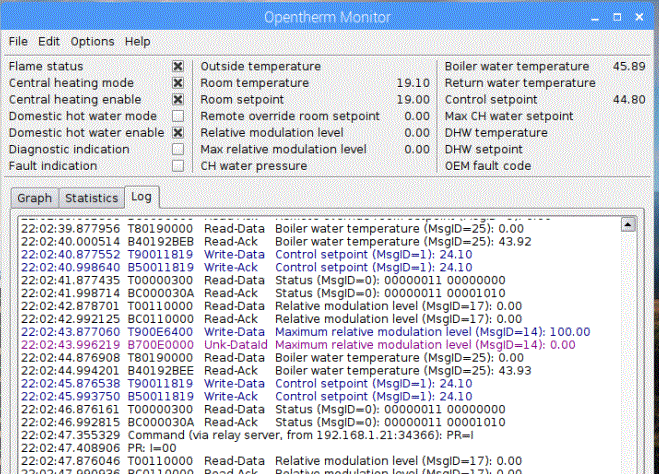Minimize the Opentherm Monitor window
The width and height of the screenshot is (659, 474).
point(595,18)
